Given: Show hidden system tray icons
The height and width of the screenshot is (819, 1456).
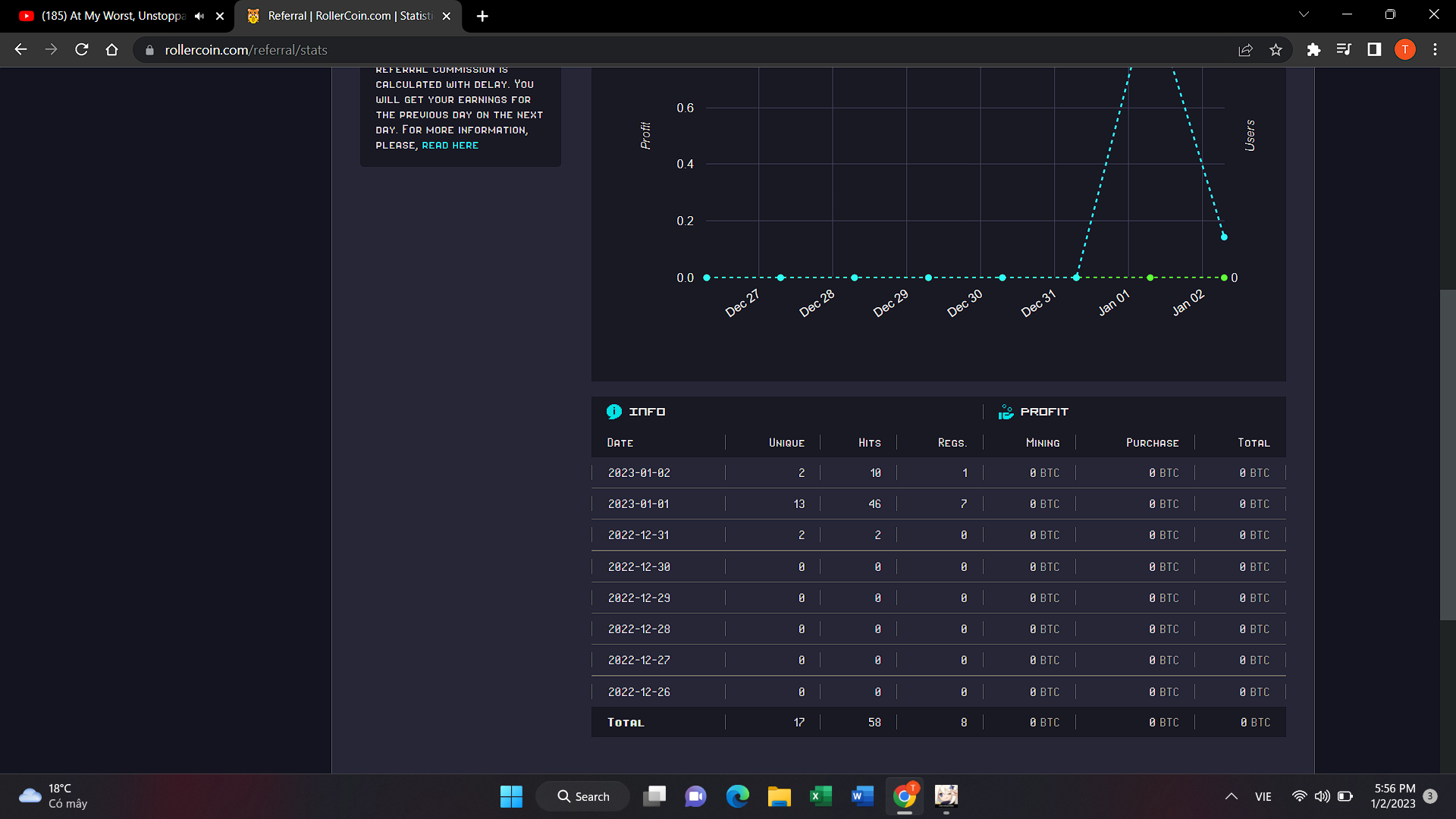Looking at the screenshot, I should point(1232,796).
